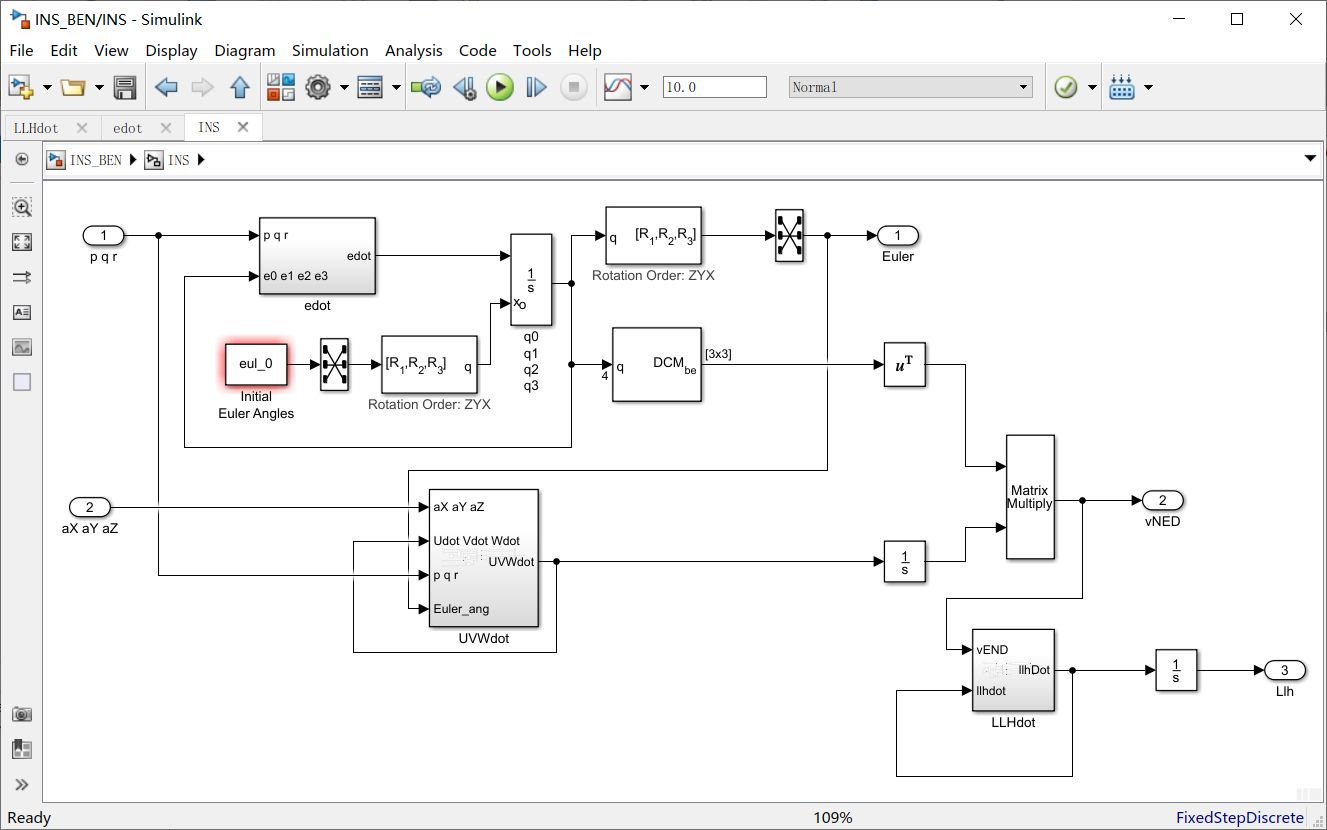Click INS_BEN in the breadcrumb path

pyautogui.click(x=96, y=160)
